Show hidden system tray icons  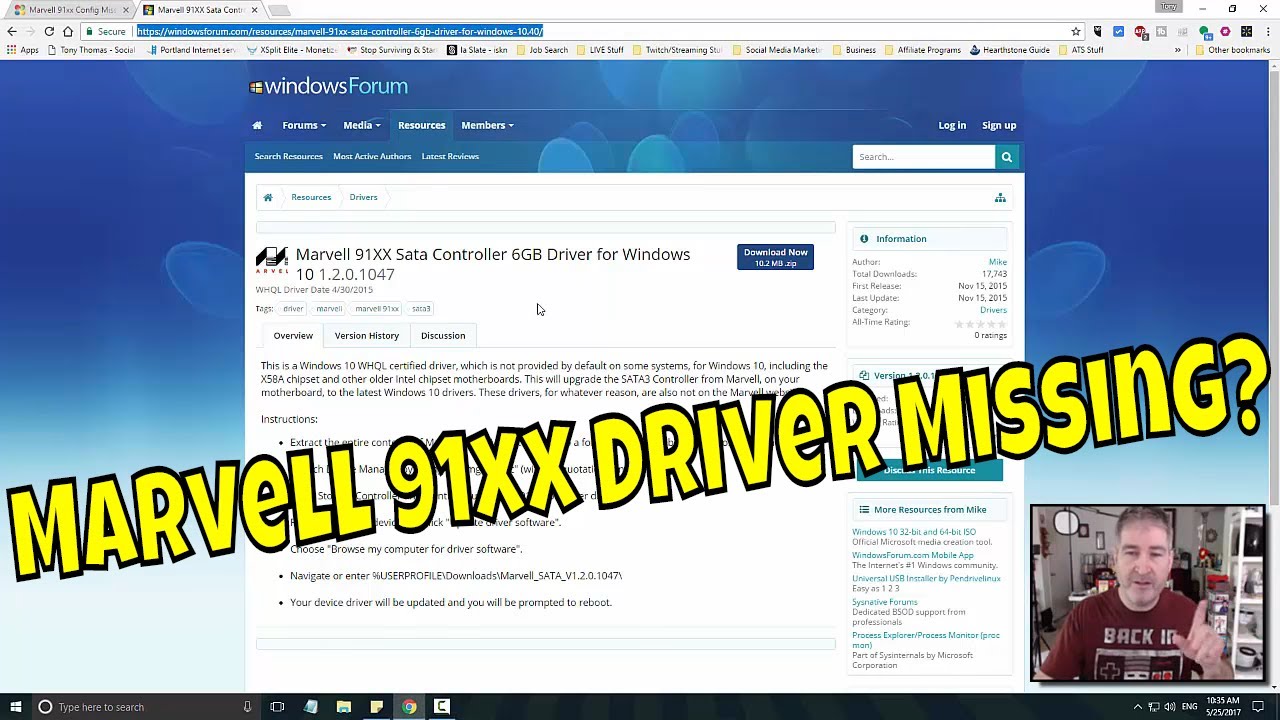pyautogui.click(x=1137, y=707)
